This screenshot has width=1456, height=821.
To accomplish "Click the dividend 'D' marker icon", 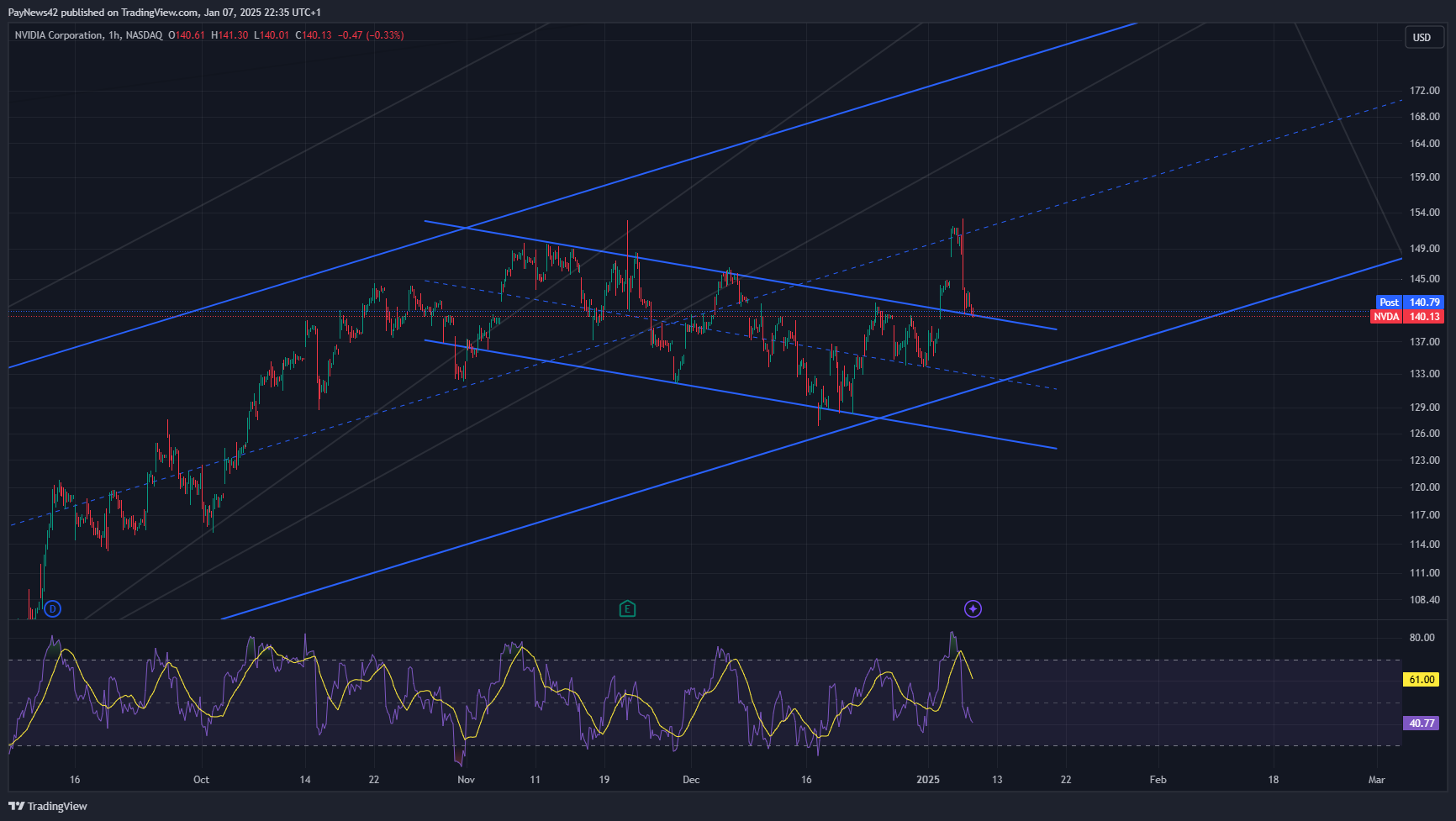I will pos(53,608).
